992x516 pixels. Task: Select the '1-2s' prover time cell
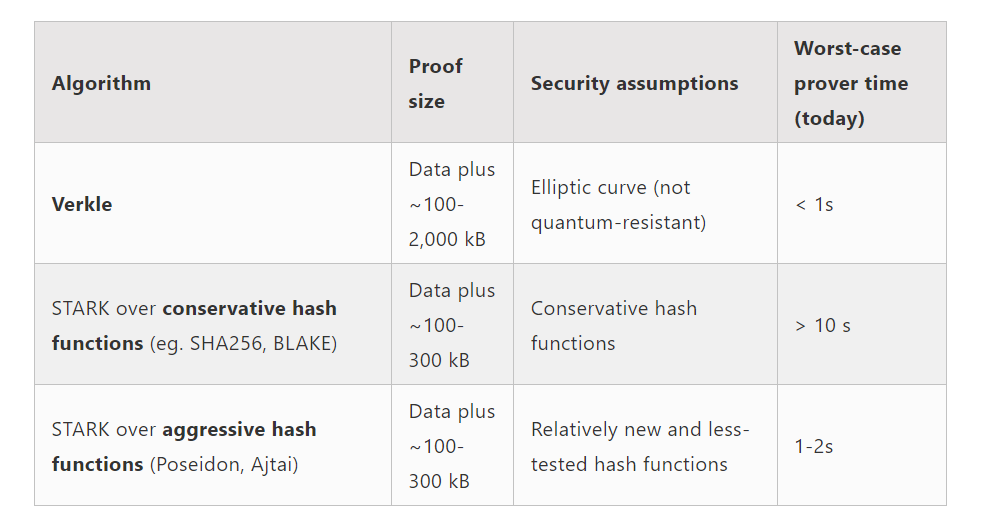click(x=862, y=445)
